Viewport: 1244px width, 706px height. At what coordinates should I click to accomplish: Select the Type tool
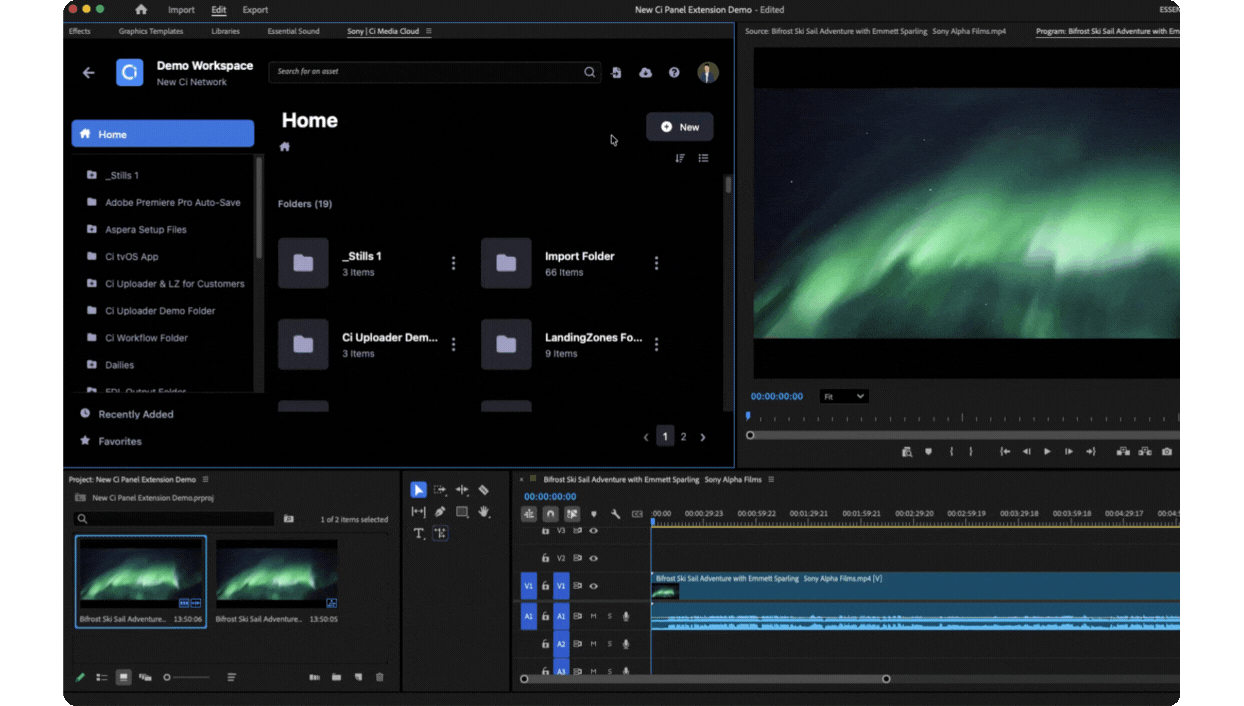pyautogui.click(x=418, y=533)
